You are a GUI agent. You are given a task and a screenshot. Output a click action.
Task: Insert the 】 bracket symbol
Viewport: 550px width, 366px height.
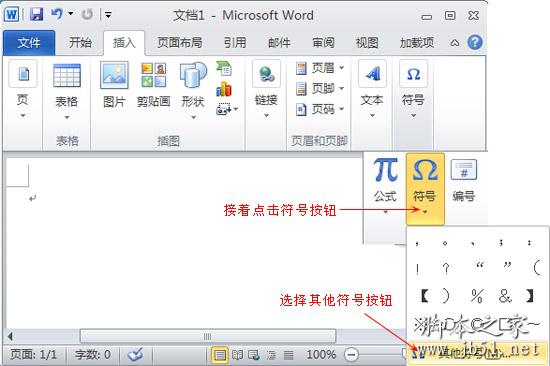(530, 295)
